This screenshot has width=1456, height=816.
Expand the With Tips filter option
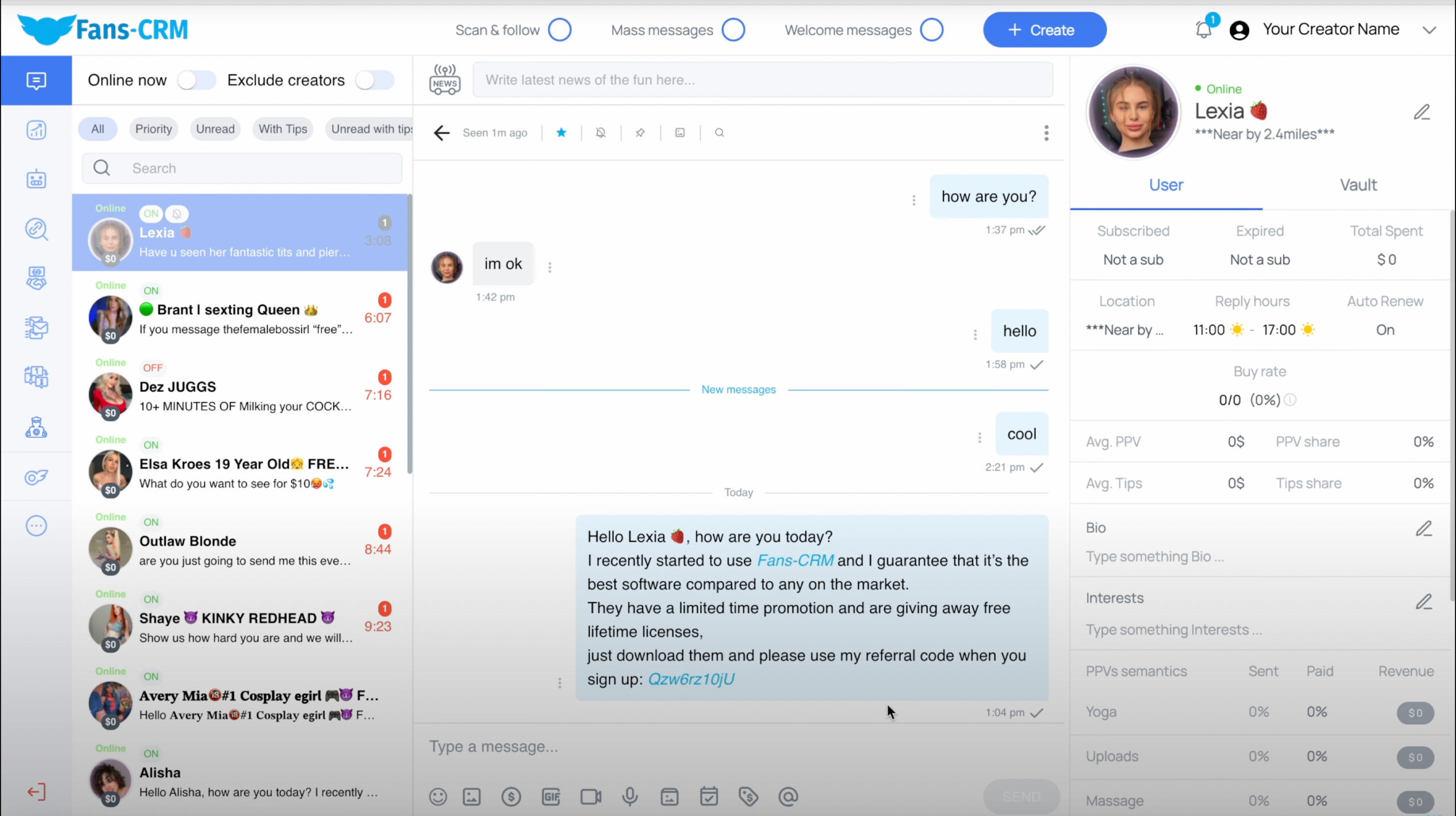click(x=283, y=128)
